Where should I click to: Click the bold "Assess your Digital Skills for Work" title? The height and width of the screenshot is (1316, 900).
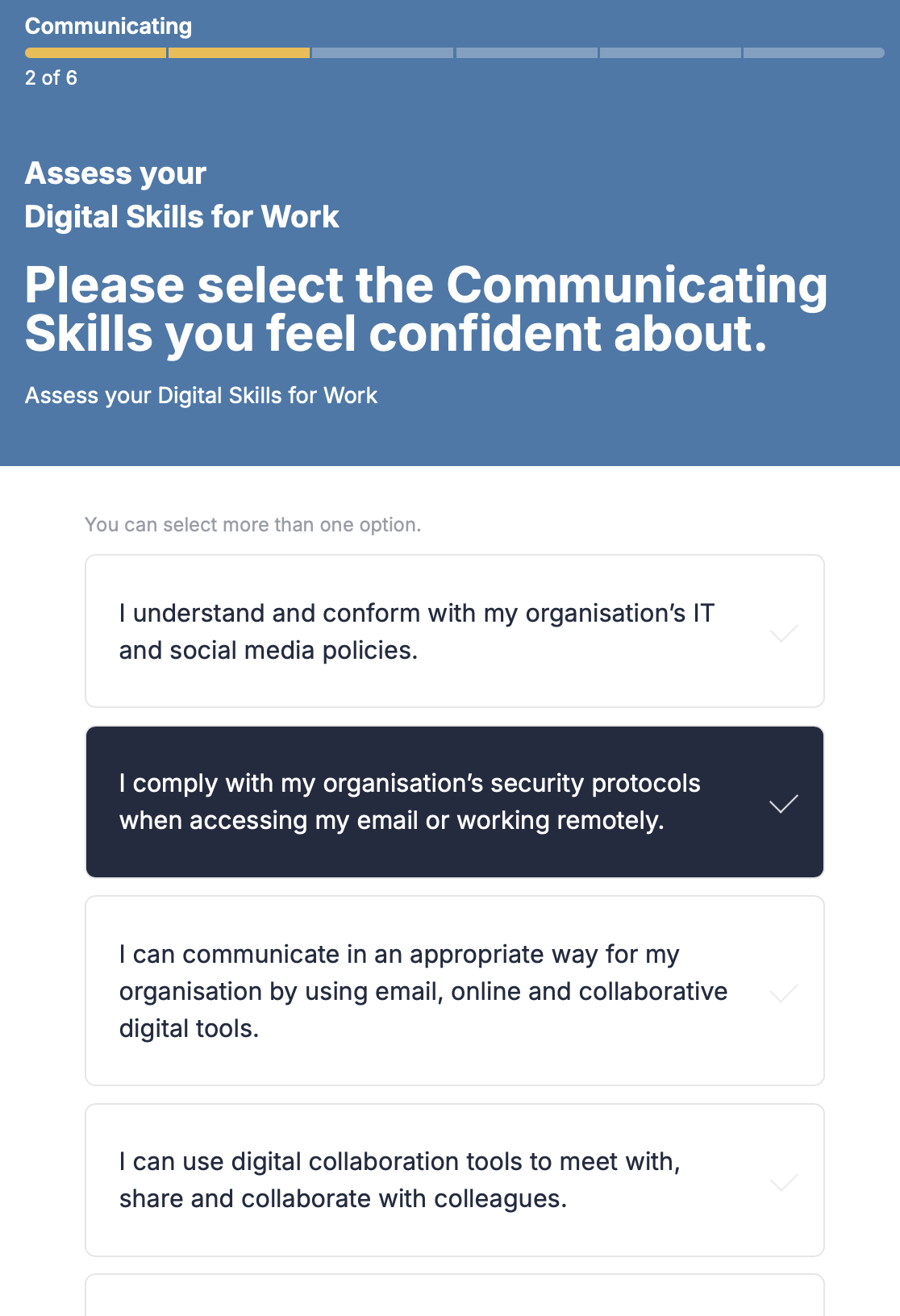tap(181, 195)
